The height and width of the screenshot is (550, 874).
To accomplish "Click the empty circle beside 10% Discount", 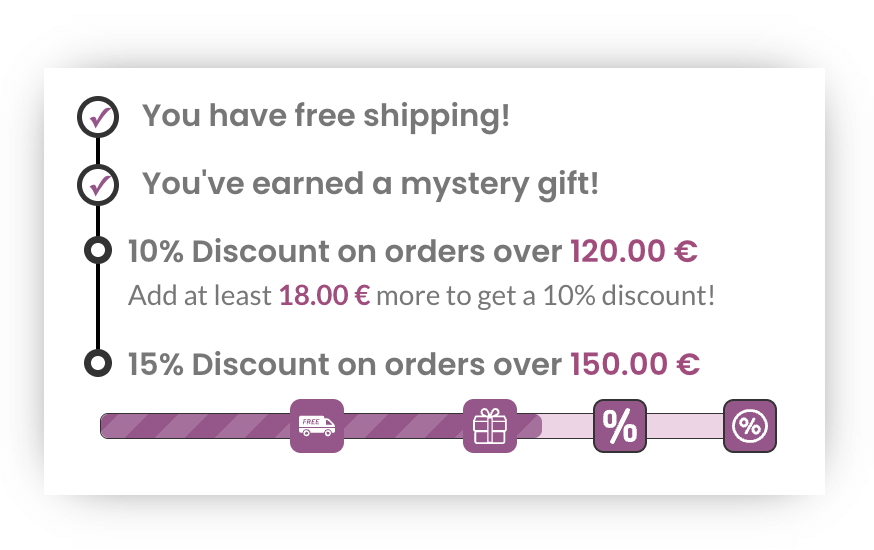I will (98, 250).
